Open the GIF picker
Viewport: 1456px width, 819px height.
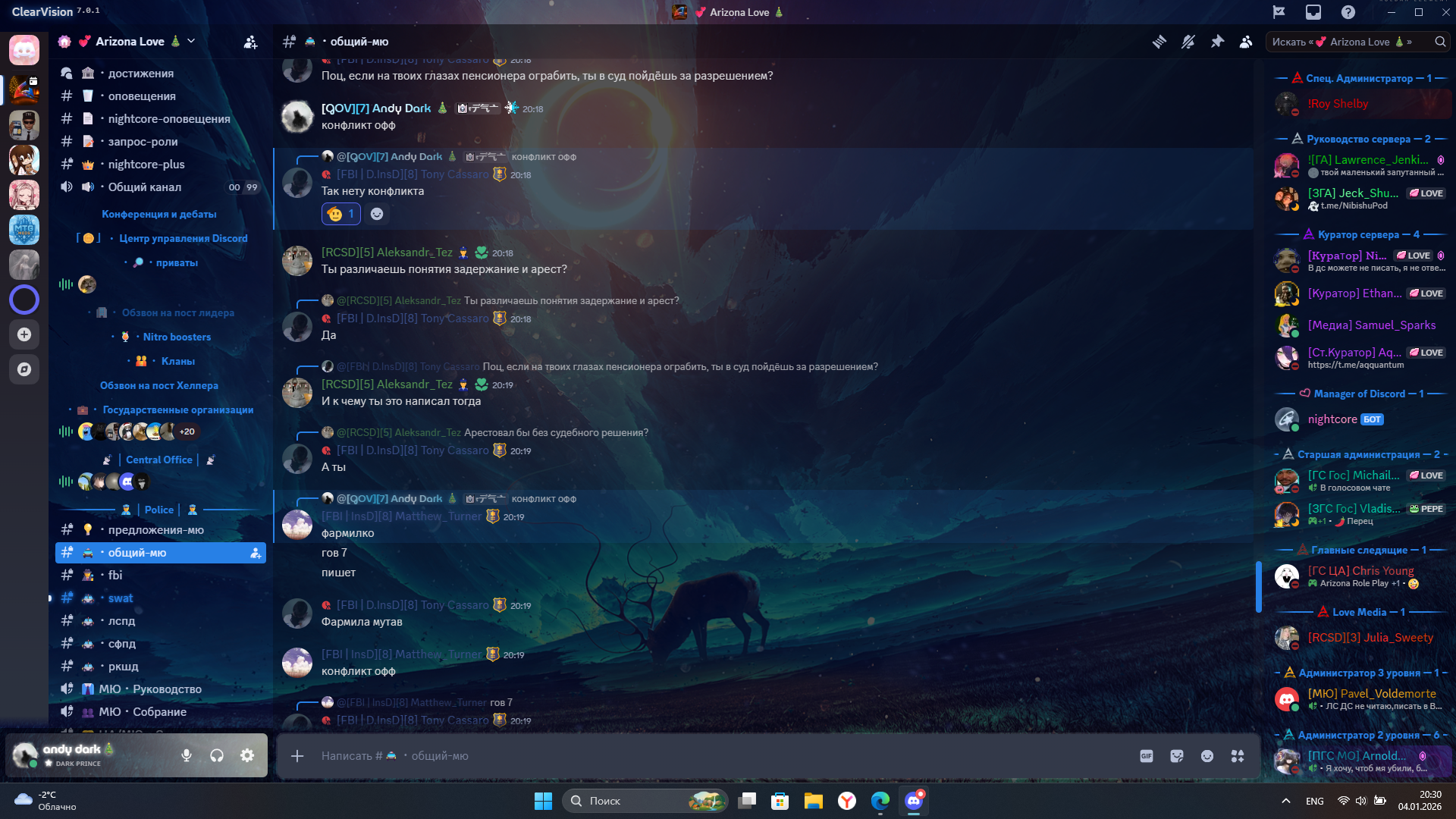tap(1147, 756)
